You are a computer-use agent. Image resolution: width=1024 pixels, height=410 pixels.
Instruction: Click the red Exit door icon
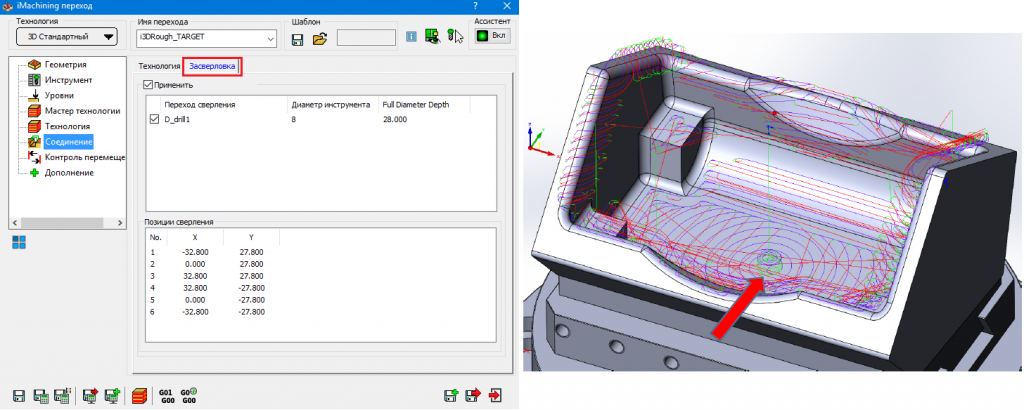click(496, 396)
